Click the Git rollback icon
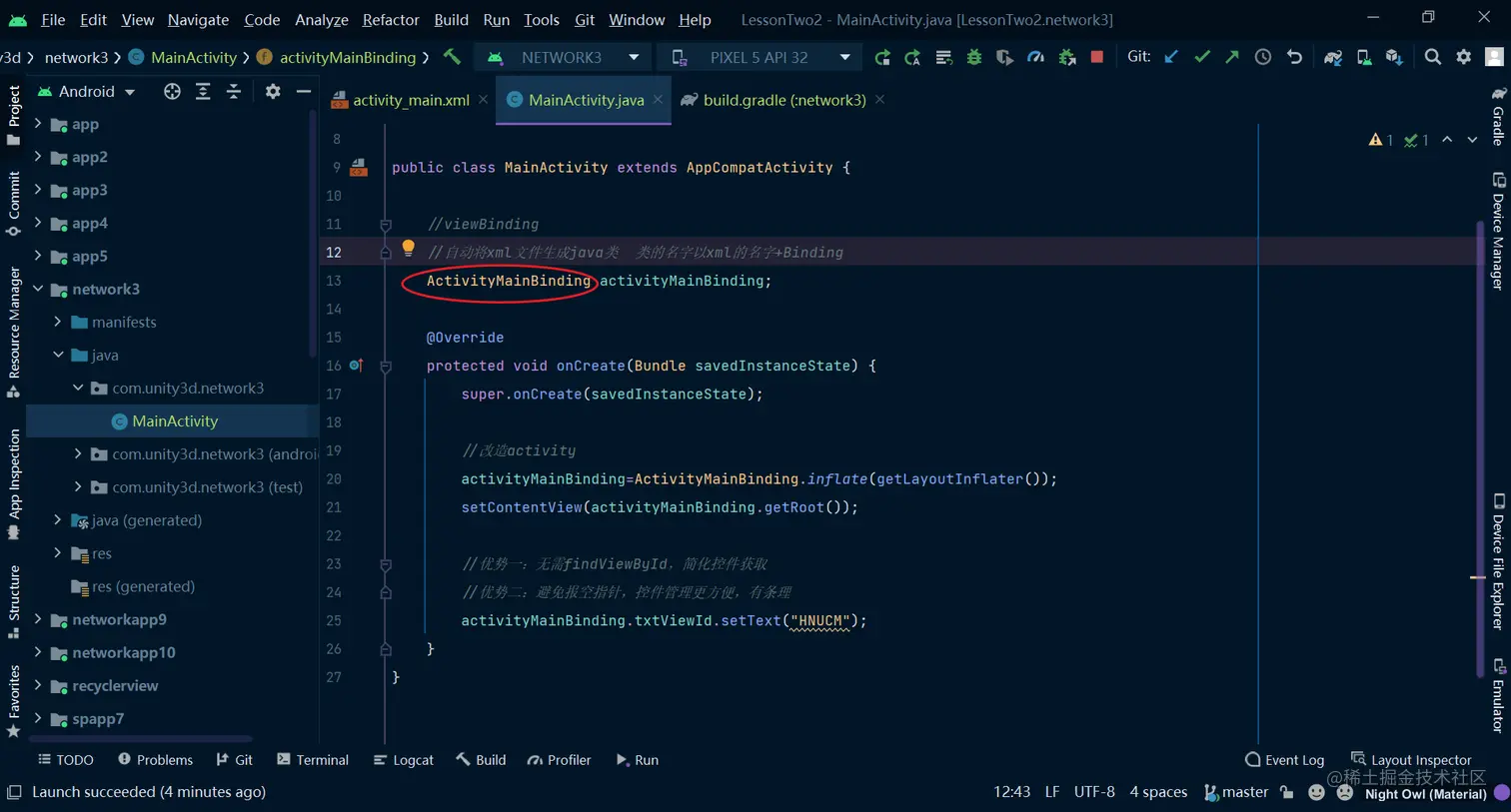This screenshot has width=1511, height=812. [x=1294, y=57]
